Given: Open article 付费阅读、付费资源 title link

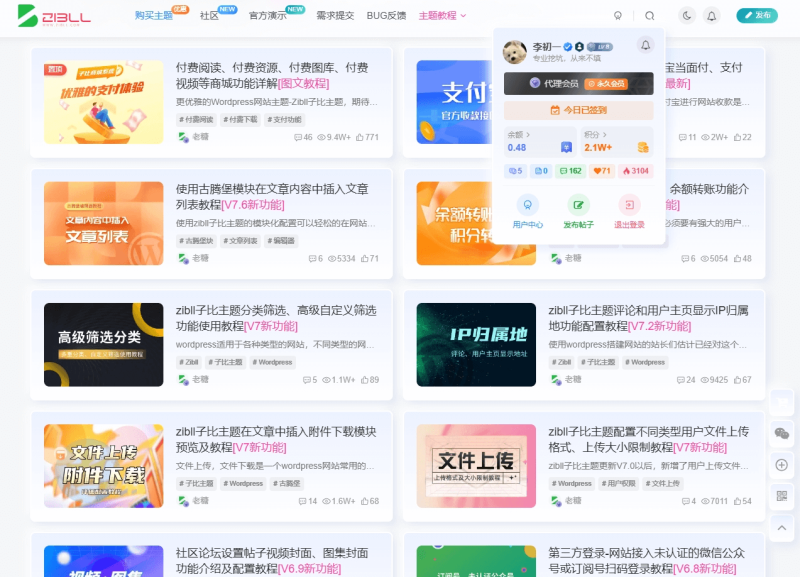Looking at the screenshot, I should 272,76.
